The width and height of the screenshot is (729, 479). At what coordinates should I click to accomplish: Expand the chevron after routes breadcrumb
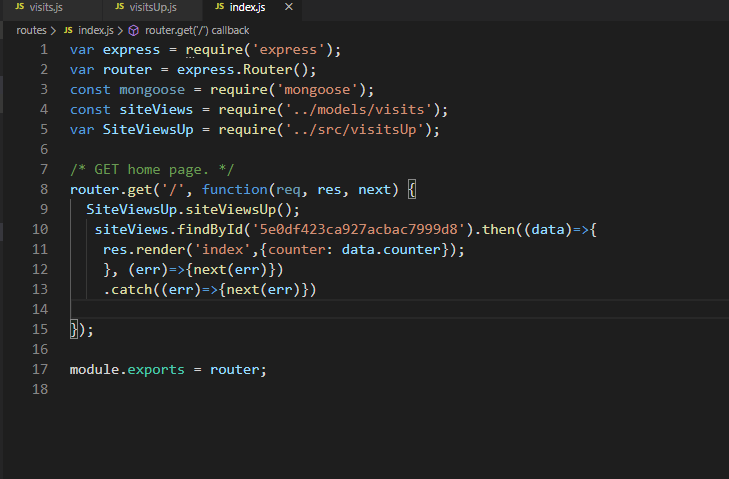(53, 31)
